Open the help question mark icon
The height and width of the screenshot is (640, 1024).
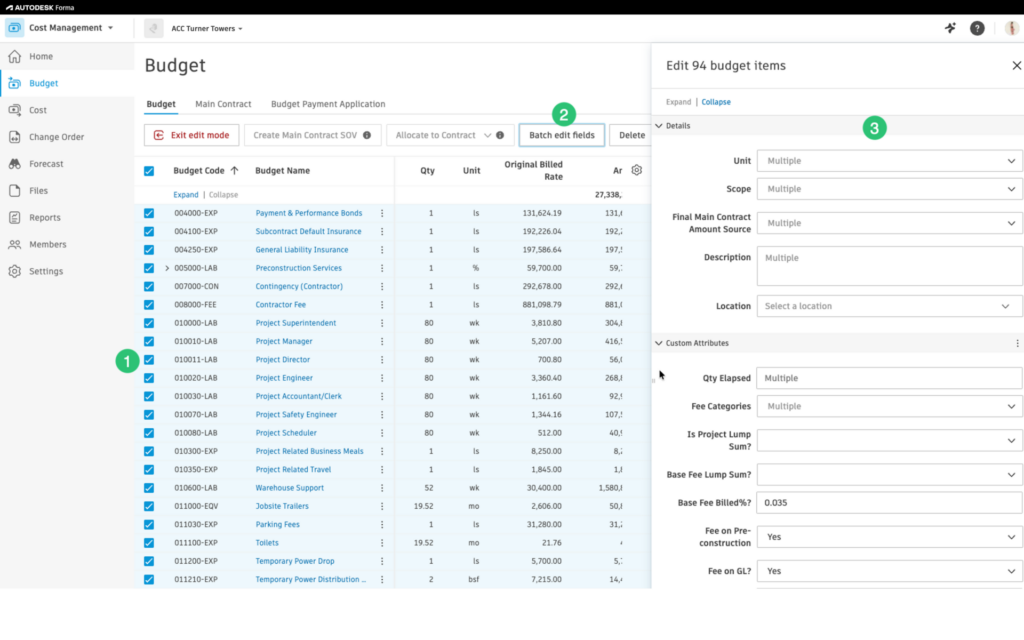pyautogui.click(x=977, y=28)
